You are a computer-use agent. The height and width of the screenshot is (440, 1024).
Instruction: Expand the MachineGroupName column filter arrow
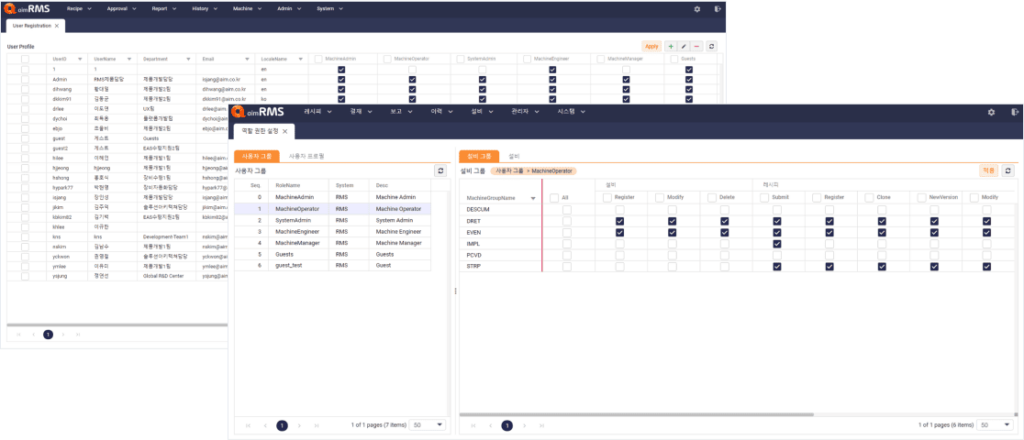(x=533, y=198)
